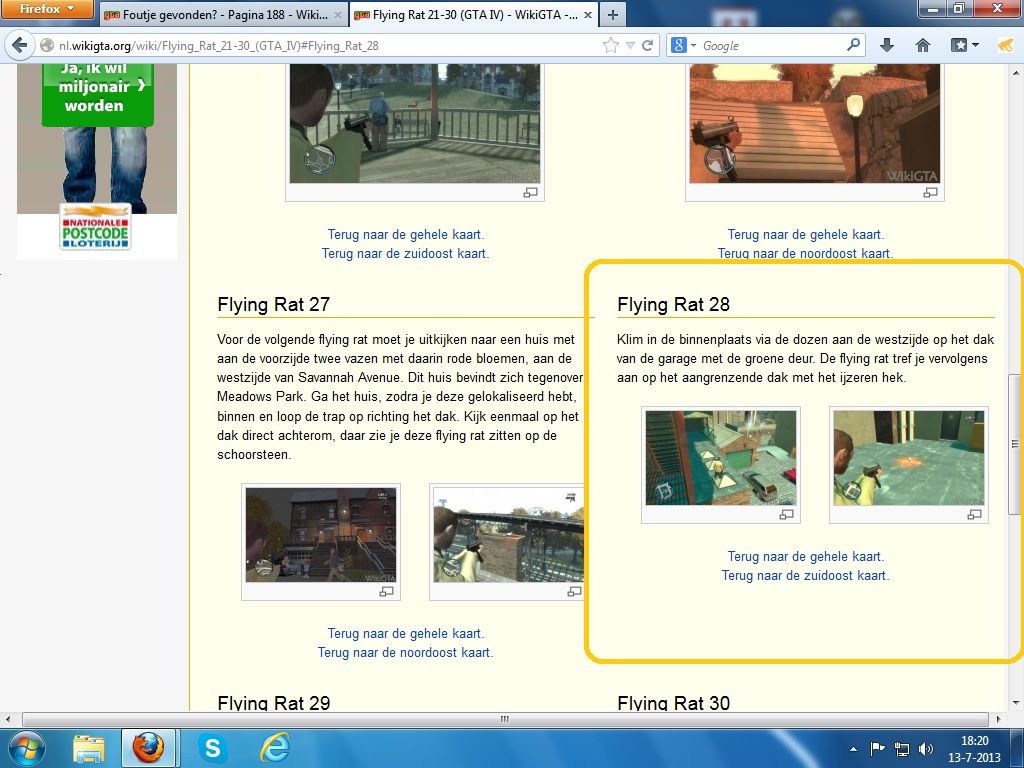
Task: Enlarge Flying Rat 27 house image icon
Action: pos(387,592)
